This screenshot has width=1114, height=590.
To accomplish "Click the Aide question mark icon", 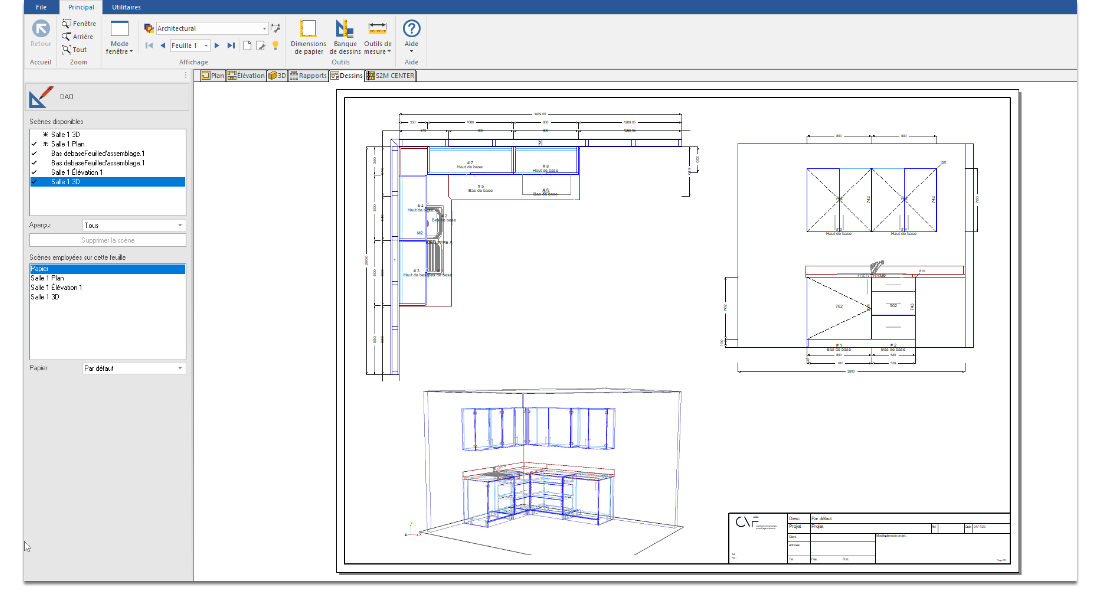I will click(411, 28).
